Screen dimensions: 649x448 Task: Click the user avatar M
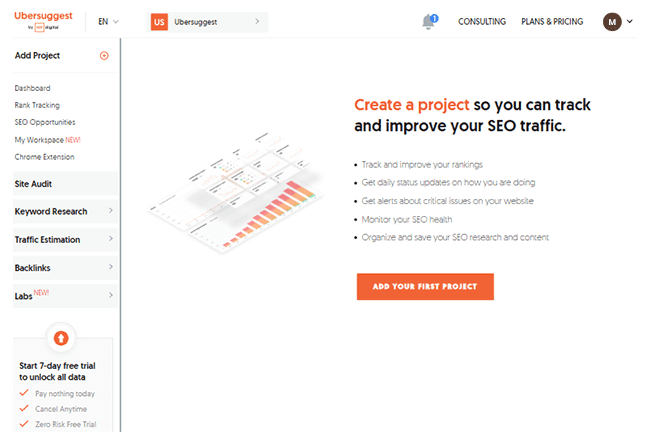click(612, 22)
